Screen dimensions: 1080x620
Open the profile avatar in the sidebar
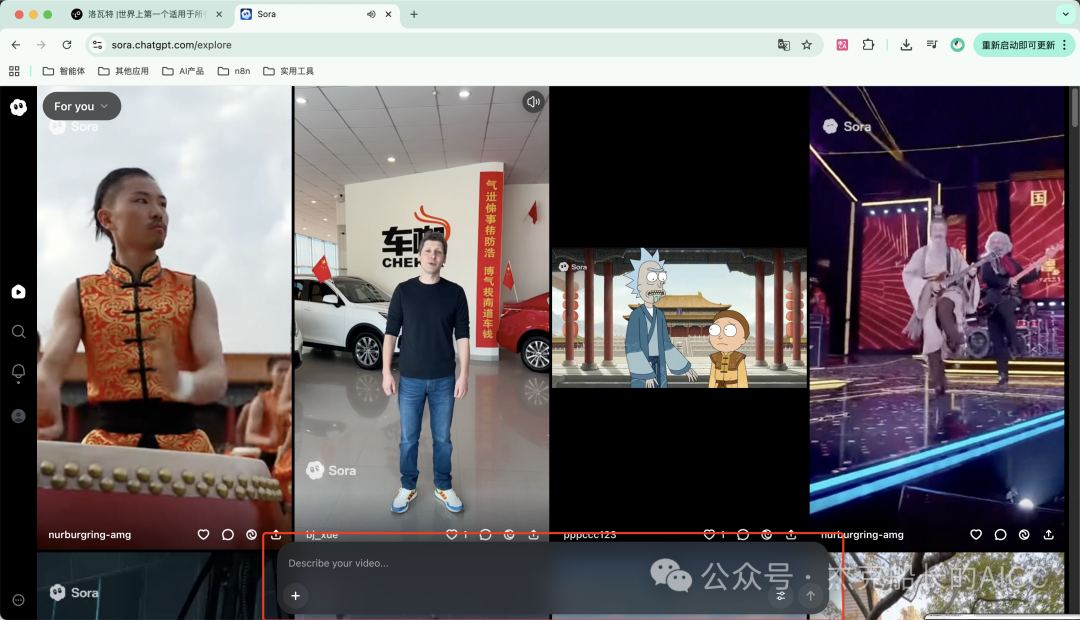[x=19, y=416]
